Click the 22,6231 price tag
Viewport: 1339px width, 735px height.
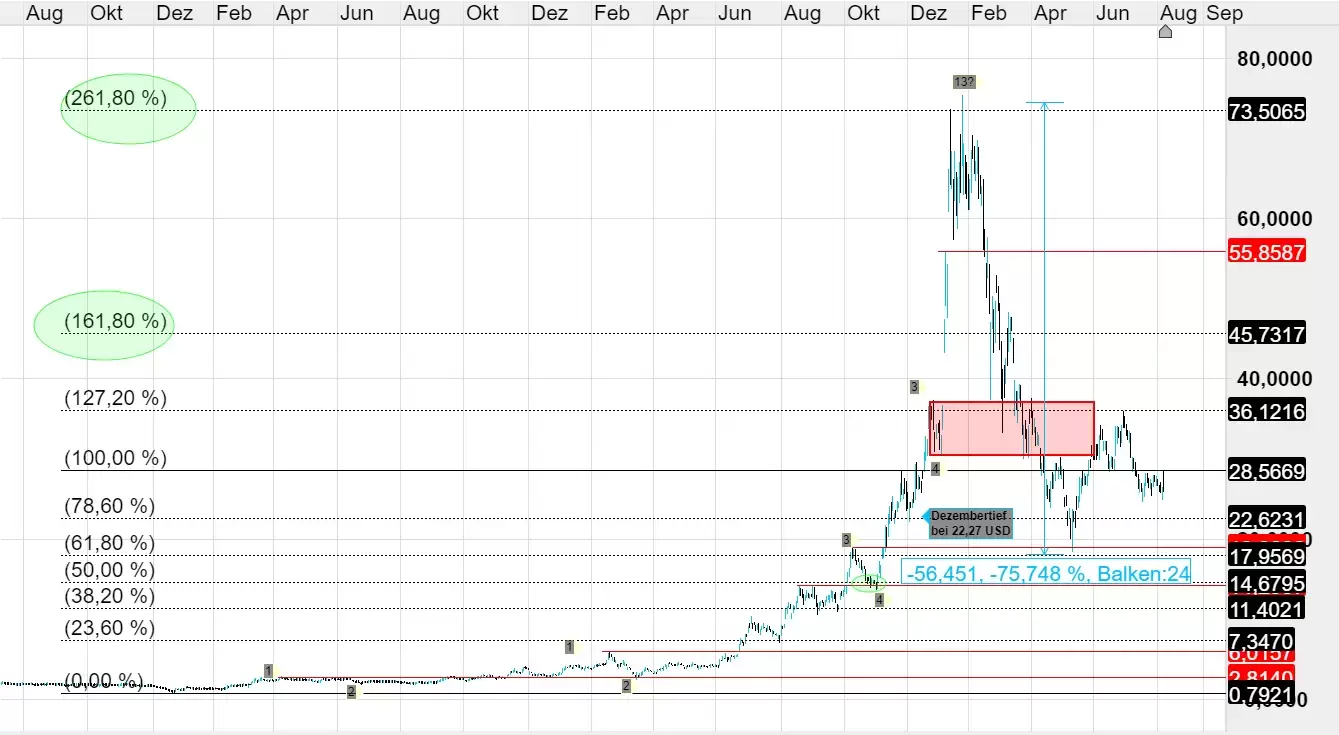coord(1267,518)
